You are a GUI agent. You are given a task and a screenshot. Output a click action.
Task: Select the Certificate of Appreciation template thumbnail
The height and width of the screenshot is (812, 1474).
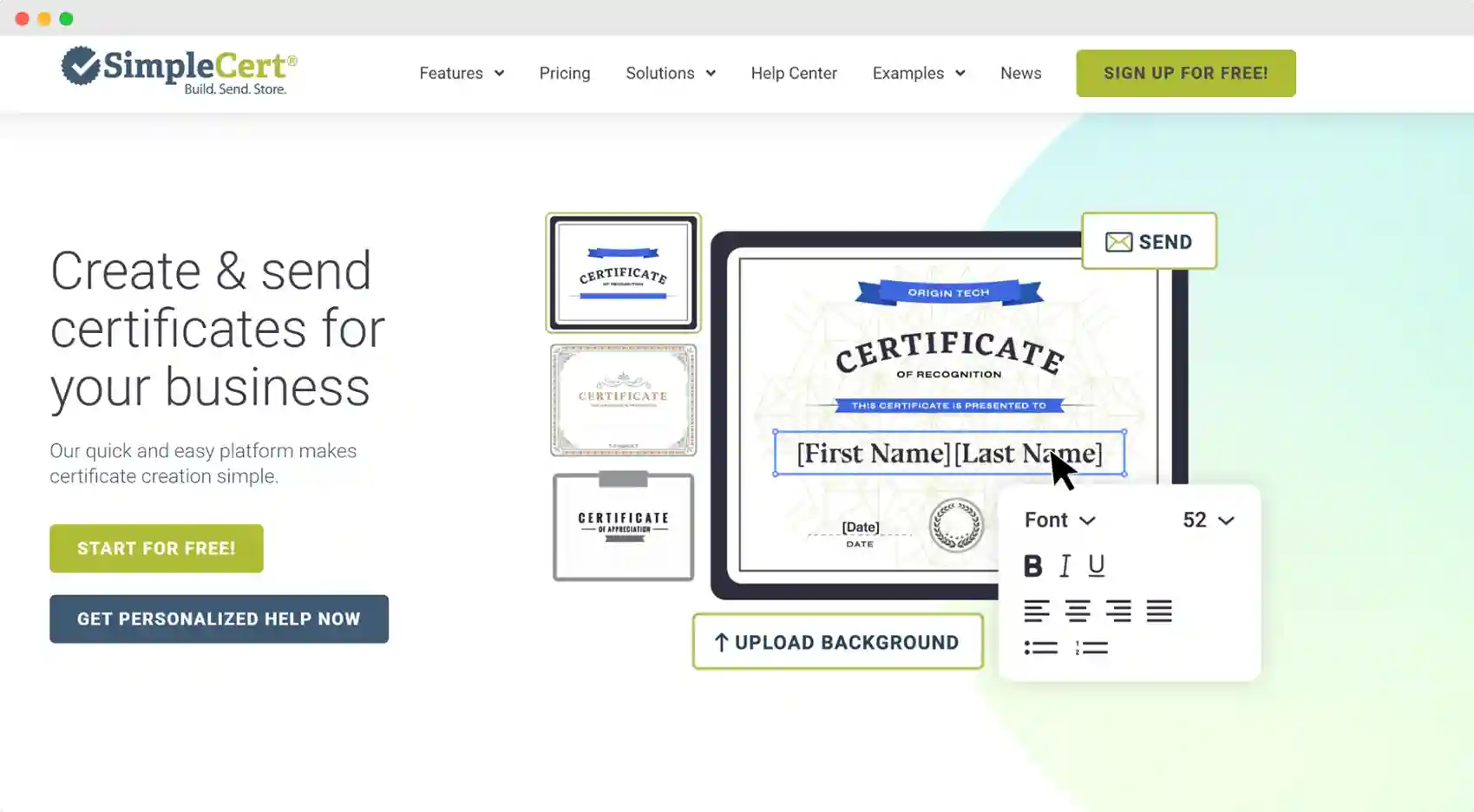[623, 527]
